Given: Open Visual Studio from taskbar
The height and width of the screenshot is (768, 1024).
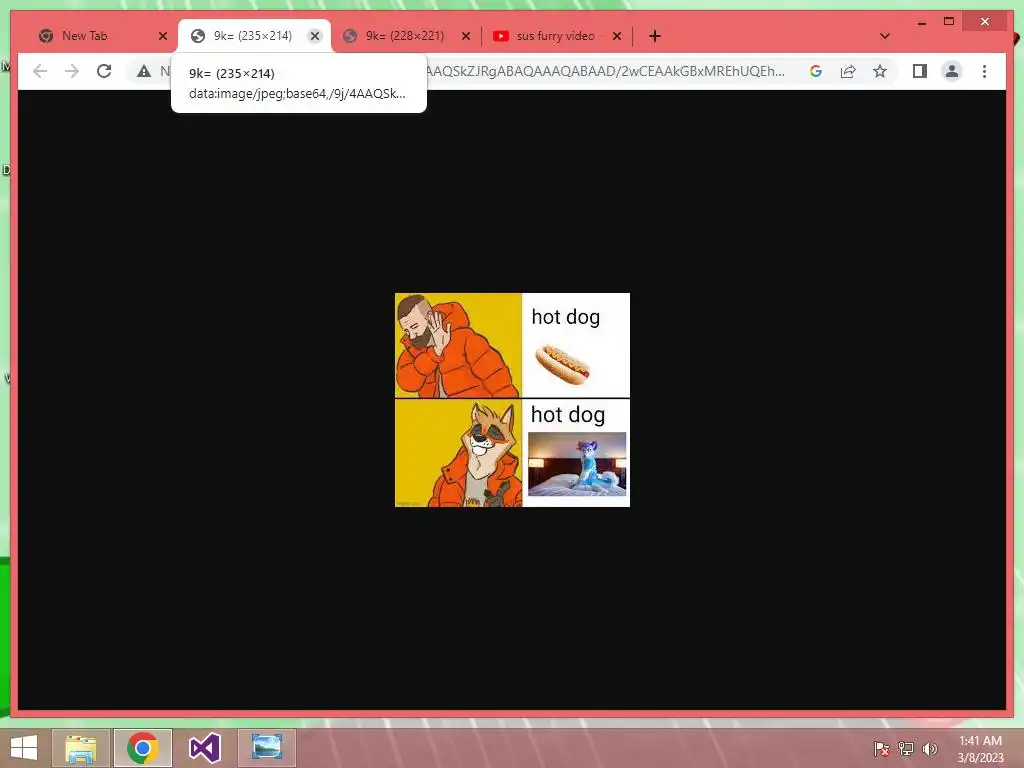Looking at the screenshot, I should click(x=204, y=748).
